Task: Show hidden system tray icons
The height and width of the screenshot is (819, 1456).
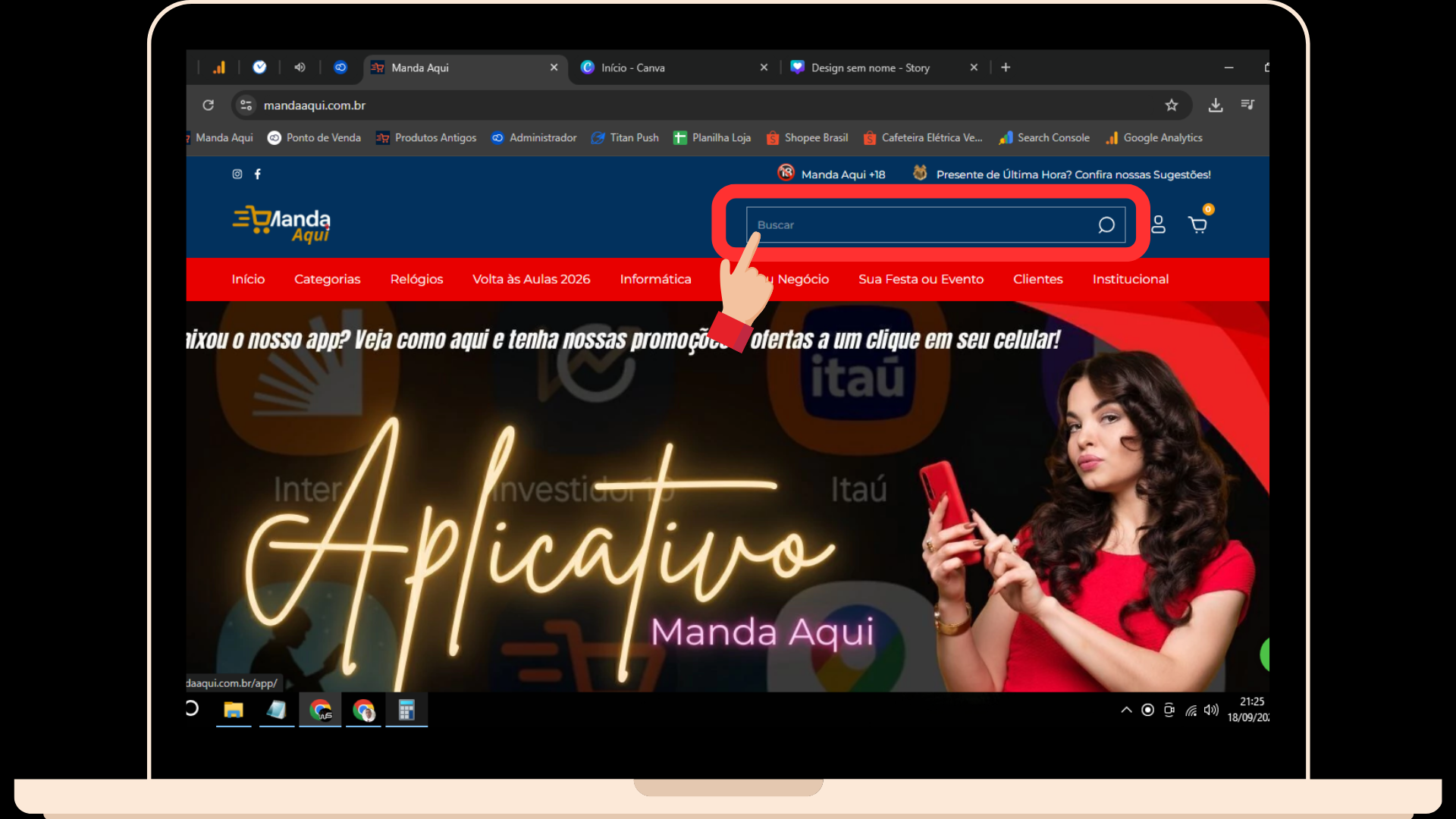Action: click(1126, 711)
